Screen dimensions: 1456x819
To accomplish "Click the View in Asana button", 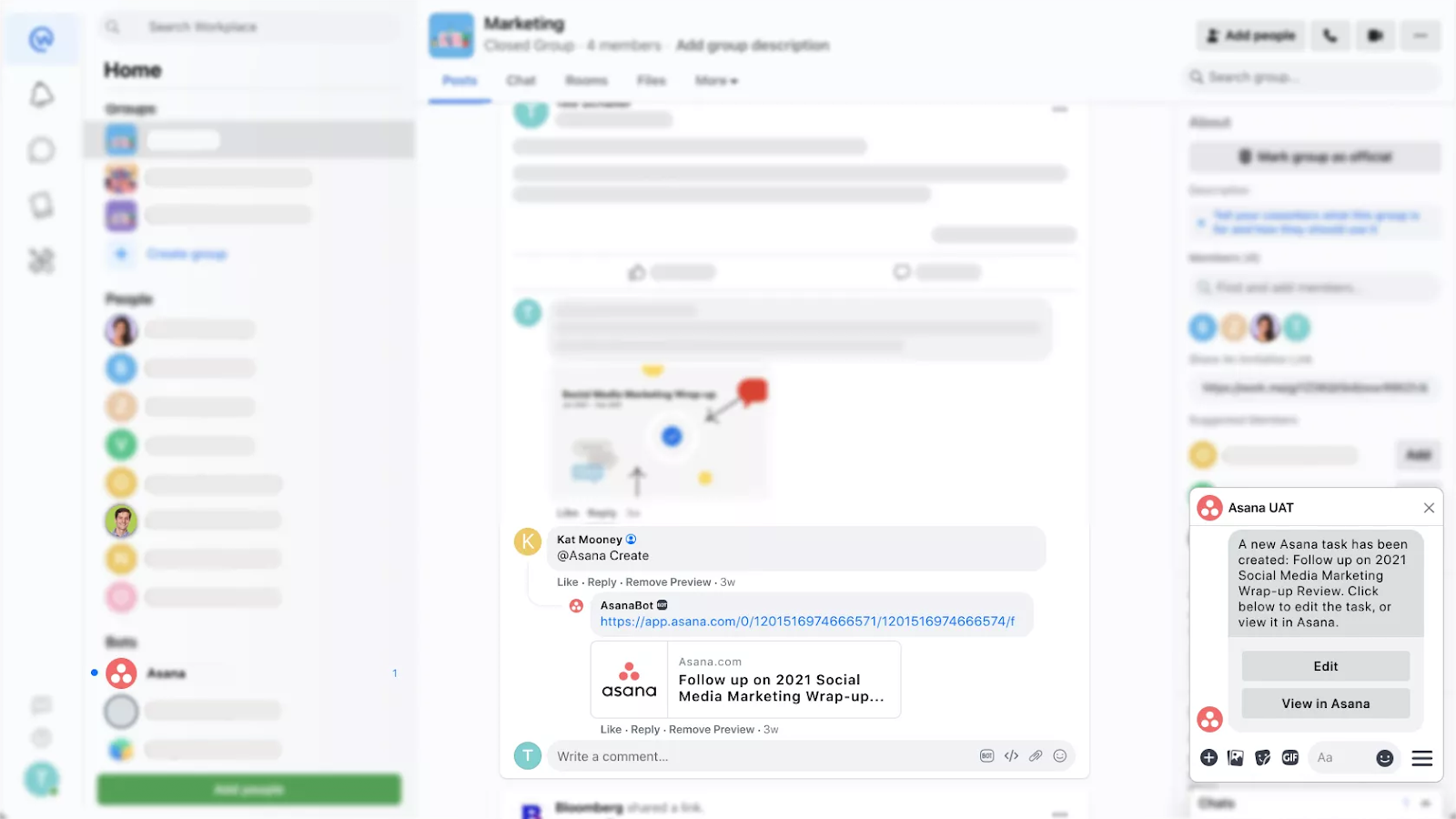I will 1326,703.
